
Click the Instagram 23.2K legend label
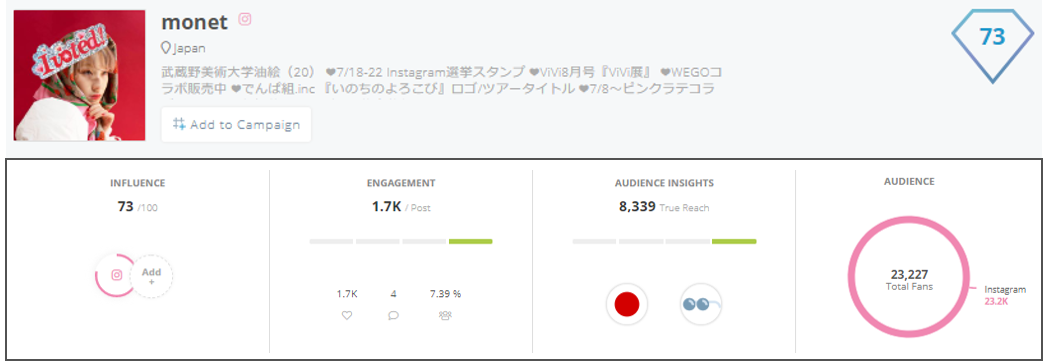point(1005,295)
